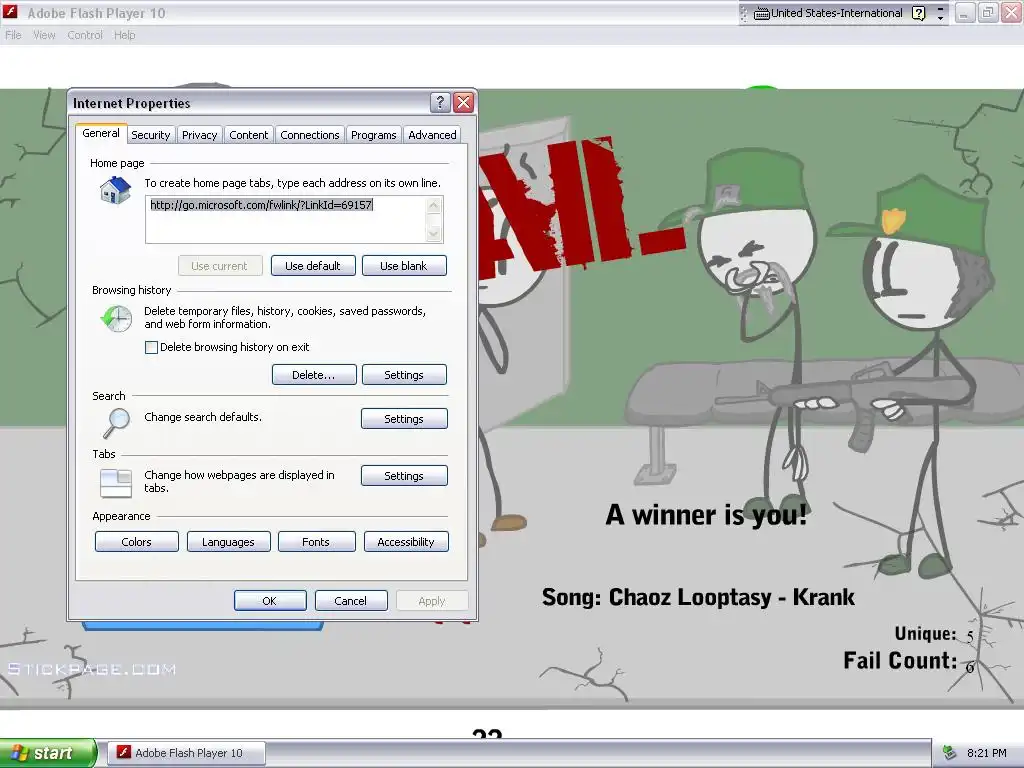Click the Use default button
Image resolution: width=1024 pixels, height=768 pixels.
click(x=313, y=266)
